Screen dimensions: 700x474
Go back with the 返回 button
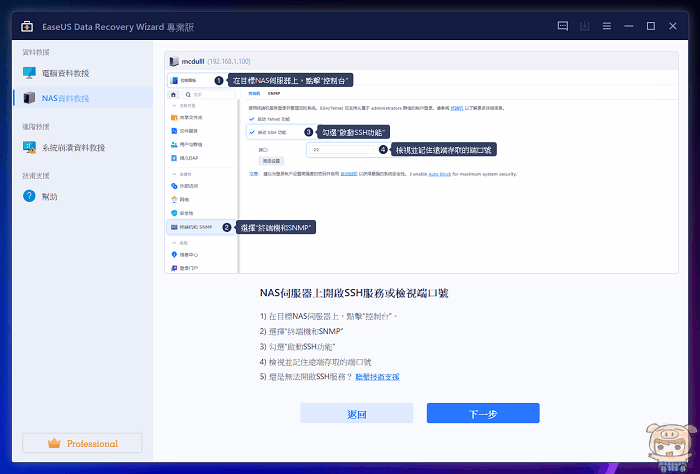coord(357,413)
